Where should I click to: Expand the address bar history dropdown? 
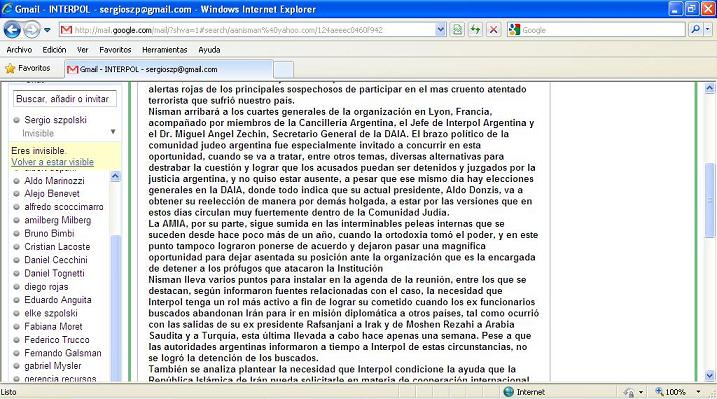click(x=440, y=30)
